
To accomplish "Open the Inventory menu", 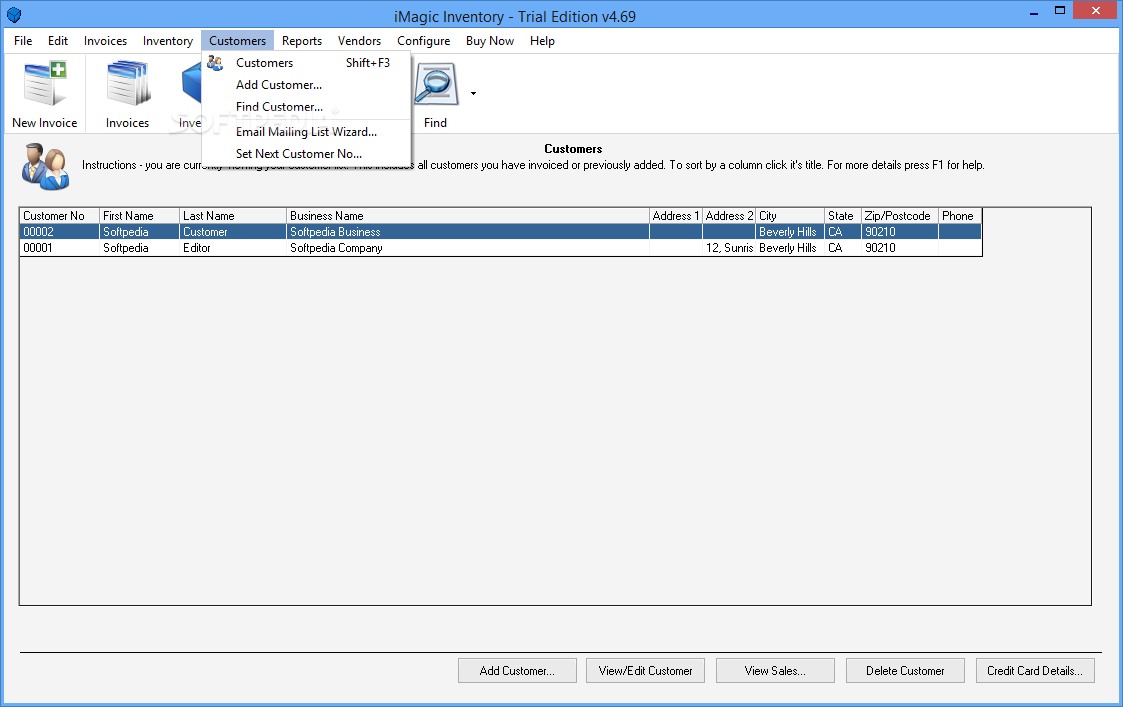I will pos(168,41).
